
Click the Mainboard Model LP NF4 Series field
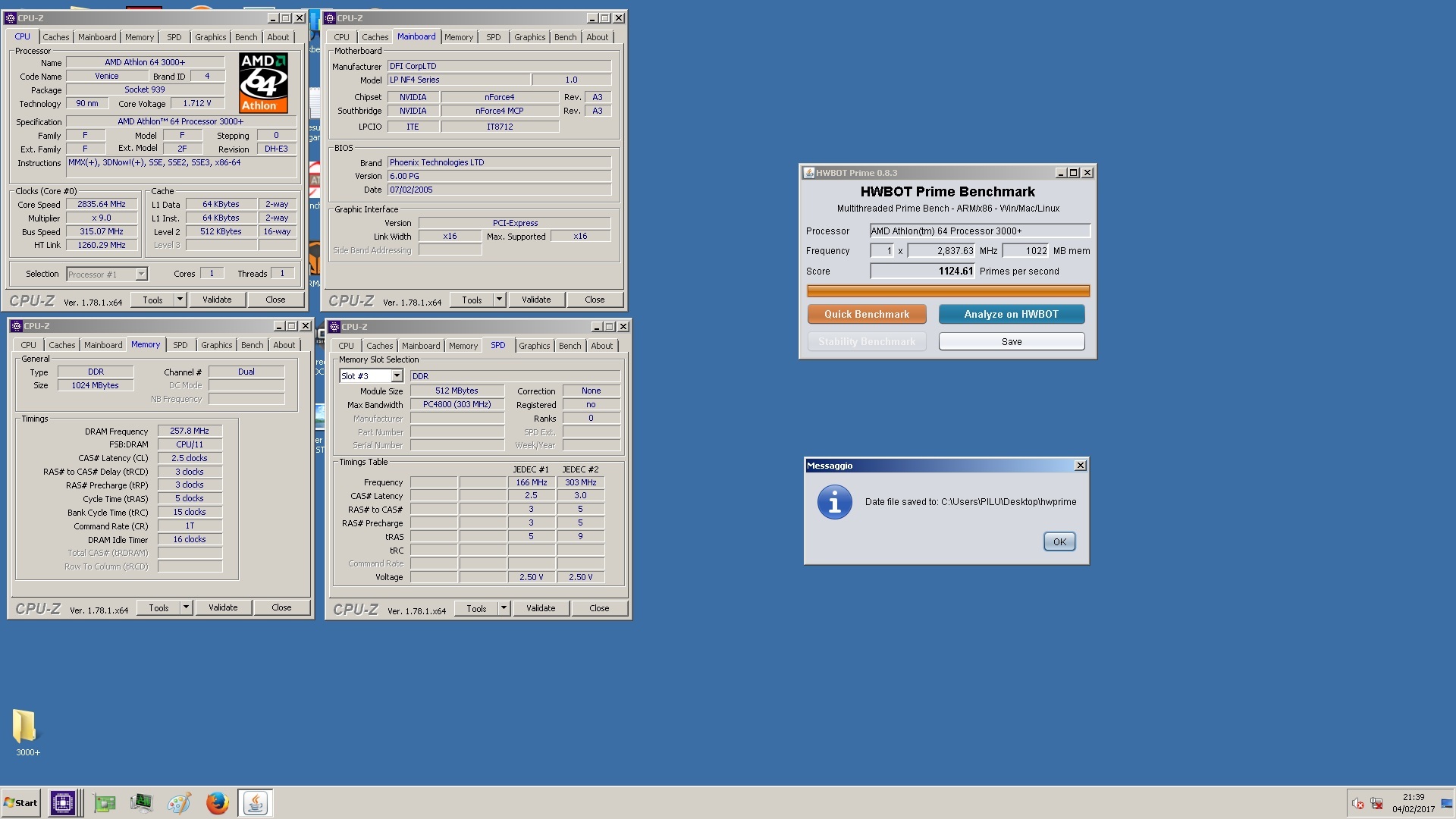pos(458,80)
